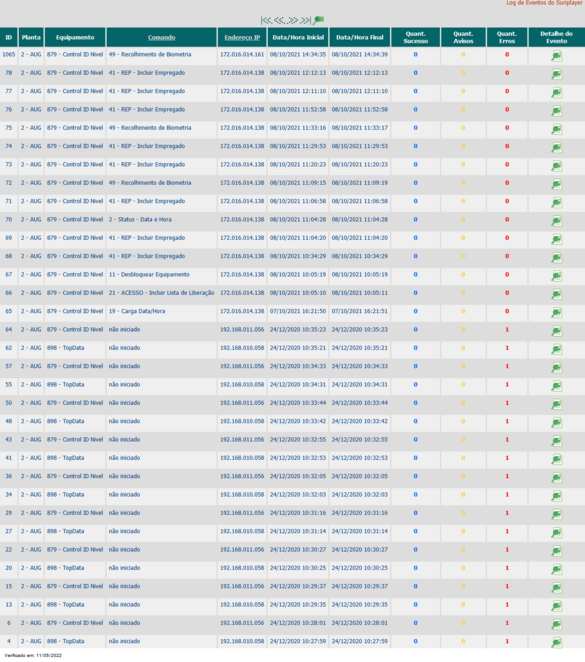Select the Detalhe do Evento column header
Screen dimensions: 585x662
click(556, 37)
